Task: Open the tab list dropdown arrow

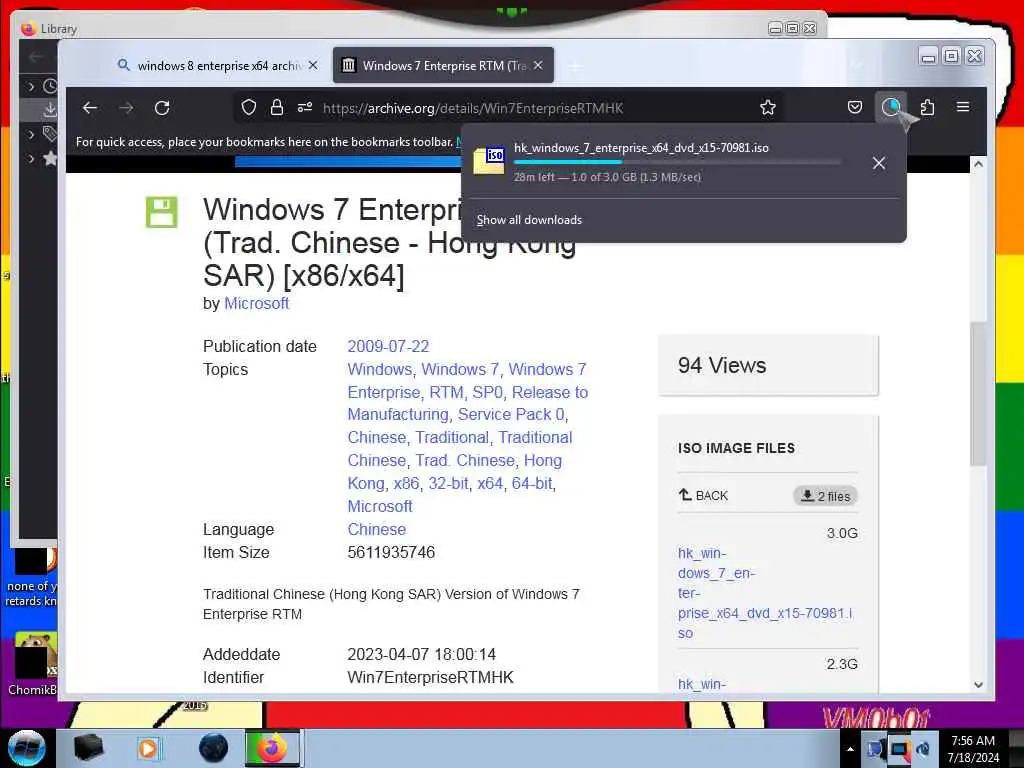Action: coord(856,65)
